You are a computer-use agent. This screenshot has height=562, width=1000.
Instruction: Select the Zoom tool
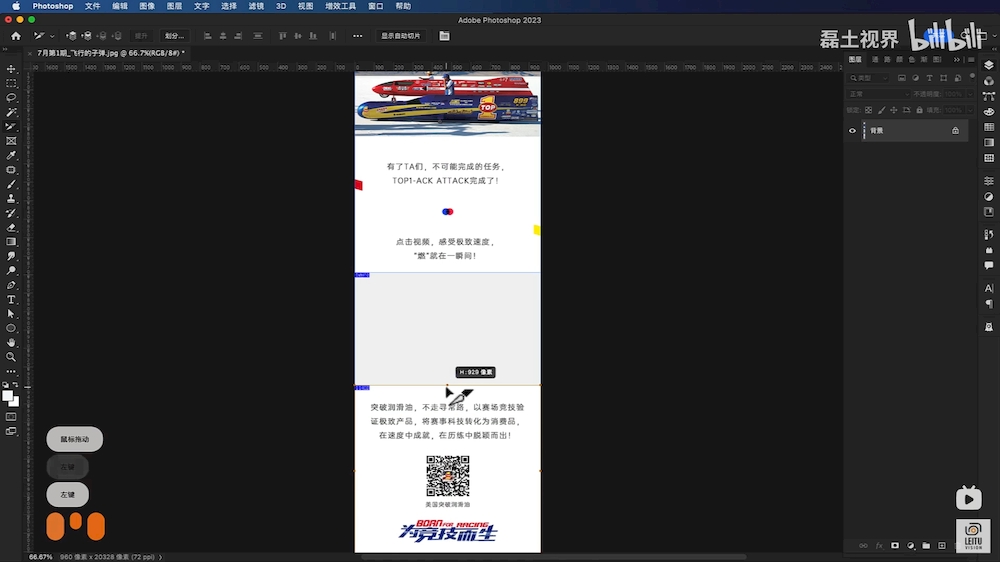click(x=11, y=357)
